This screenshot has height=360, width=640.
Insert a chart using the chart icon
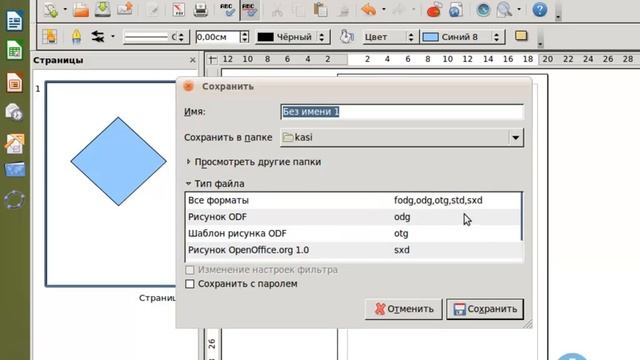[x=434, y=10]
